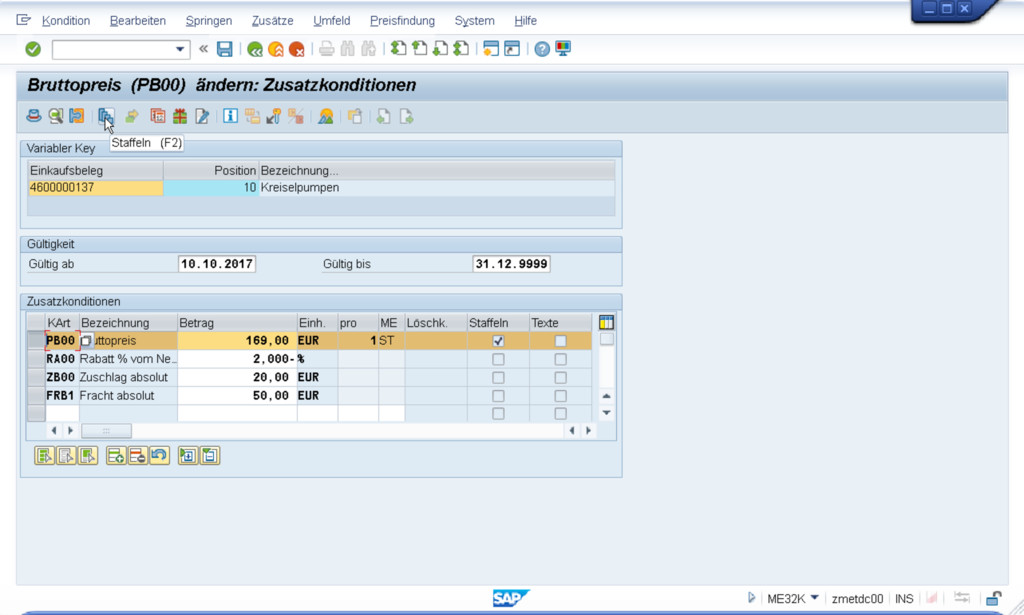Open the Bearbeiten menu
Image resolution: width=1024 pixels, height=615 pixels.
point(138,21)
